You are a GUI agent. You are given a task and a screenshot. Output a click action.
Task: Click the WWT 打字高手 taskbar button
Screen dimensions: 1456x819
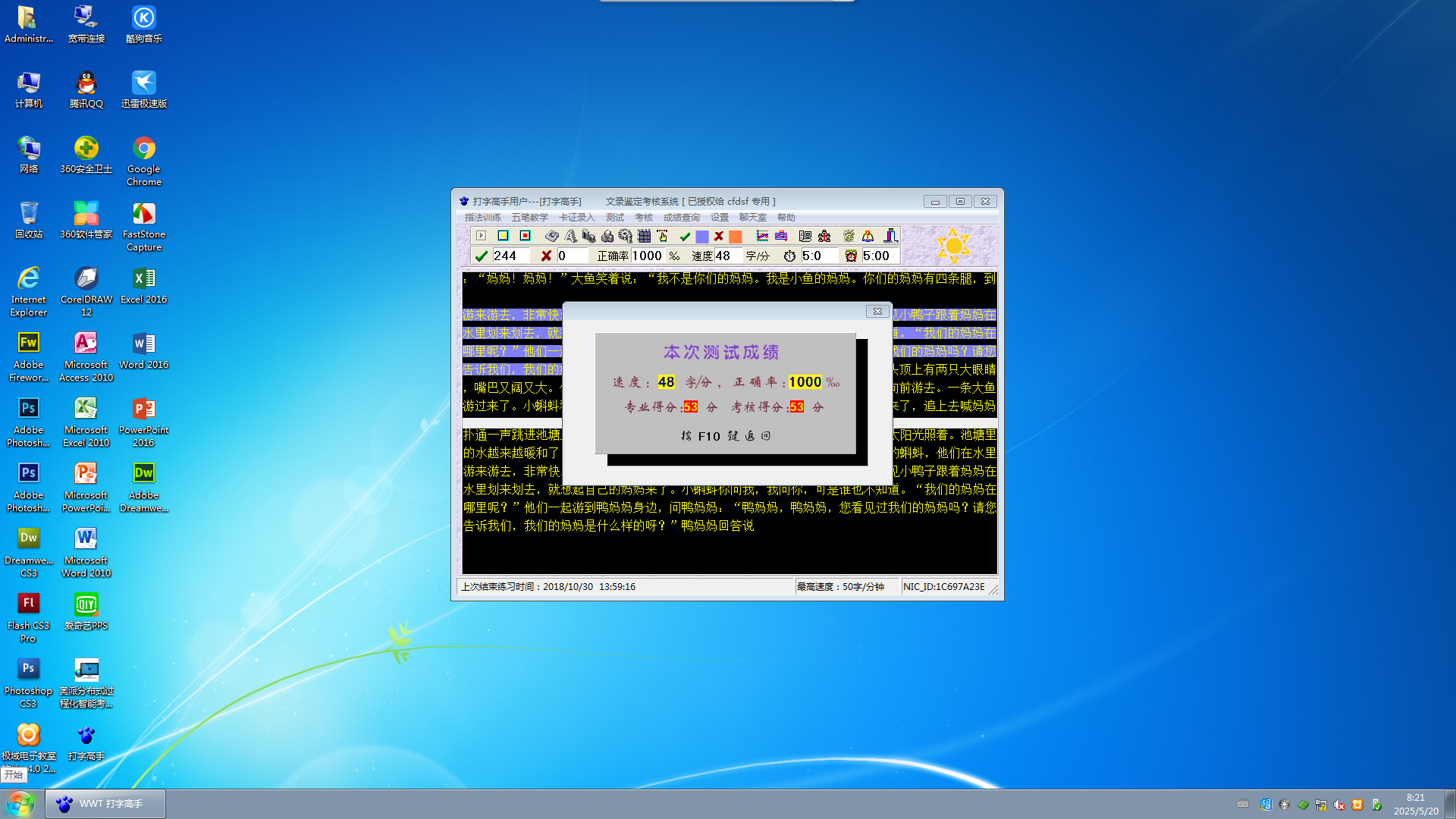105,803
